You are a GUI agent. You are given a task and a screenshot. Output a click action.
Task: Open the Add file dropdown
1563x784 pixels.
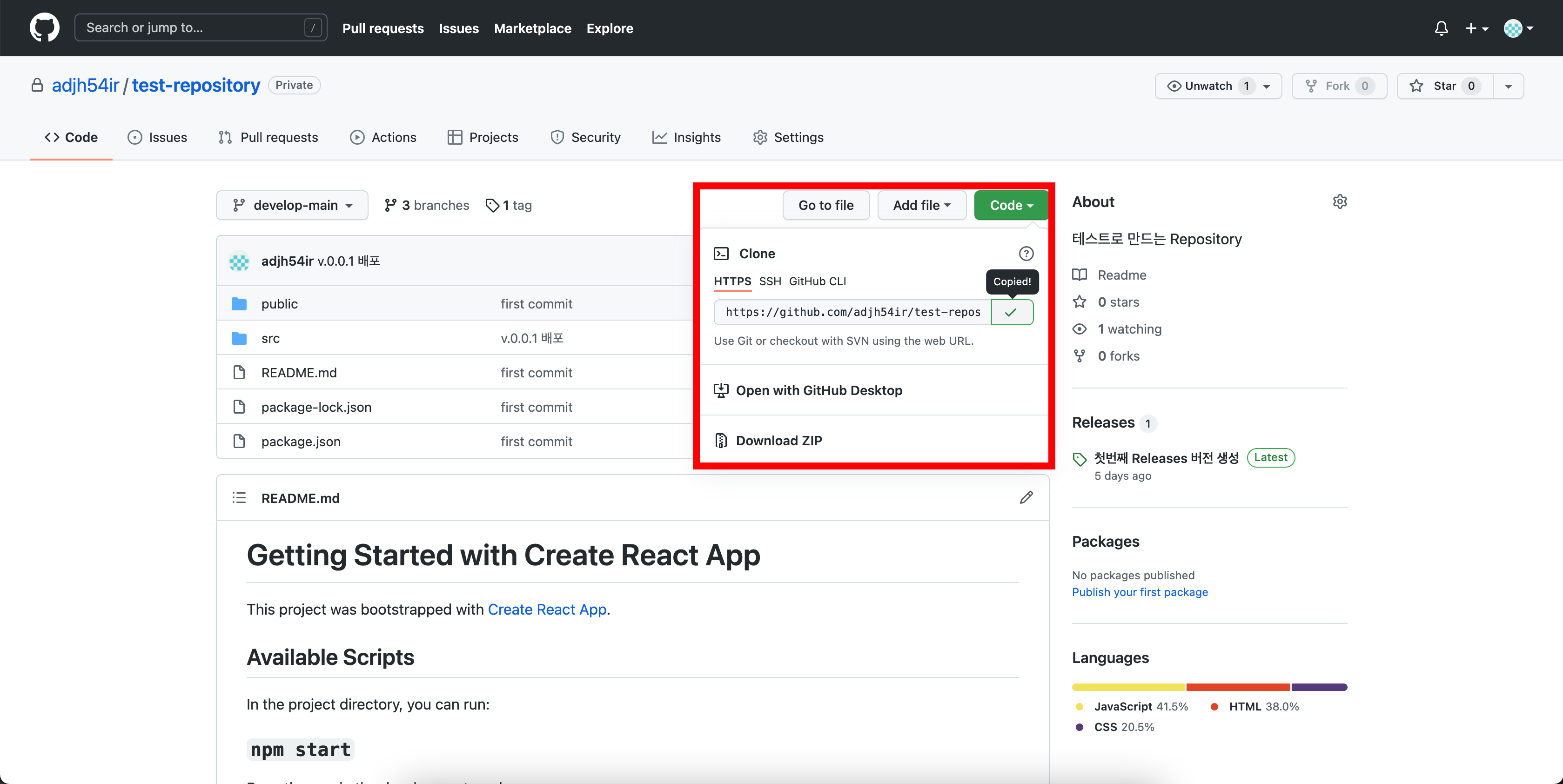922,205
